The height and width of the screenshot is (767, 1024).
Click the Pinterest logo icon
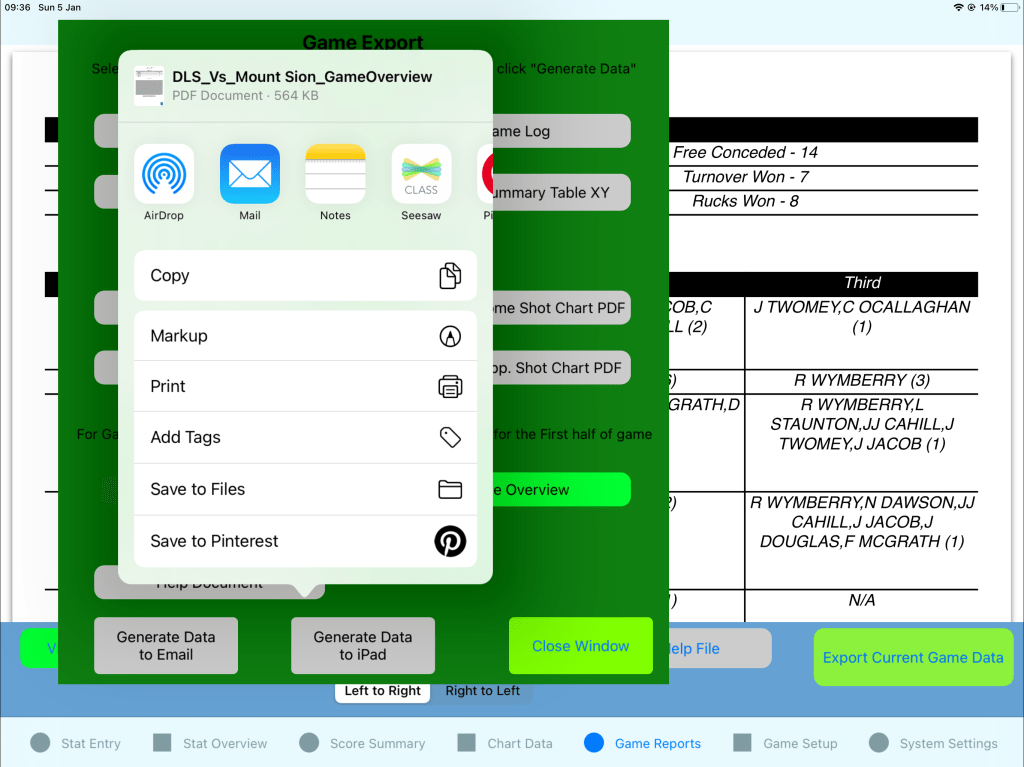[450, 541]
